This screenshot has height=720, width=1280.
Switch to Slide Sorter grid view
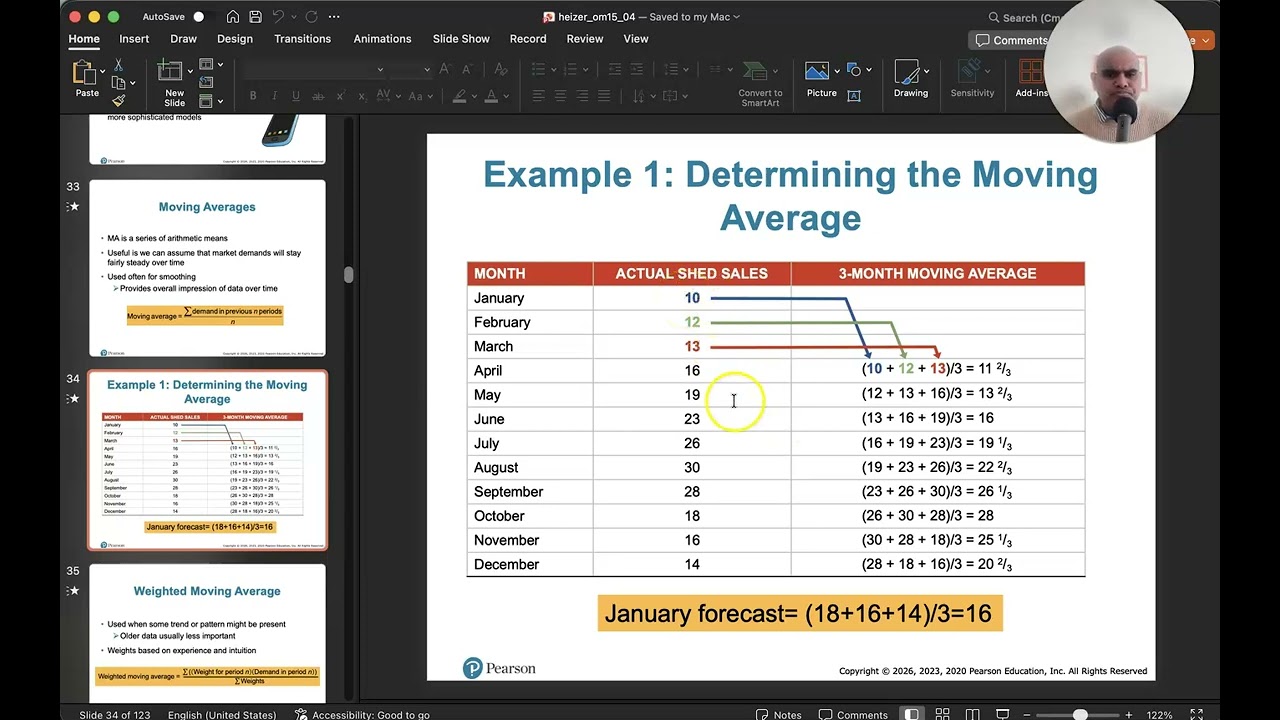pos(942,715)
